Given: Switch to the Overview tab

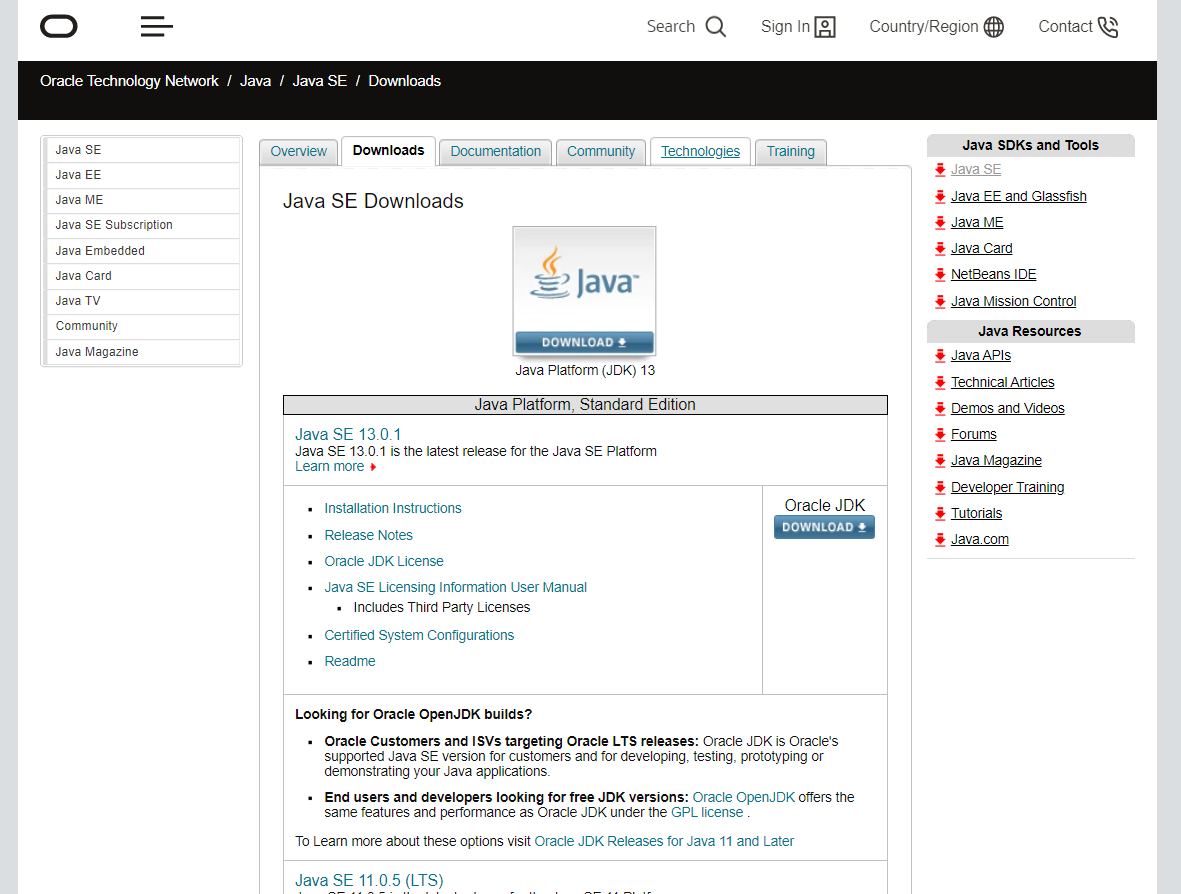Looking at the screenshot, I should pos(298,151).
